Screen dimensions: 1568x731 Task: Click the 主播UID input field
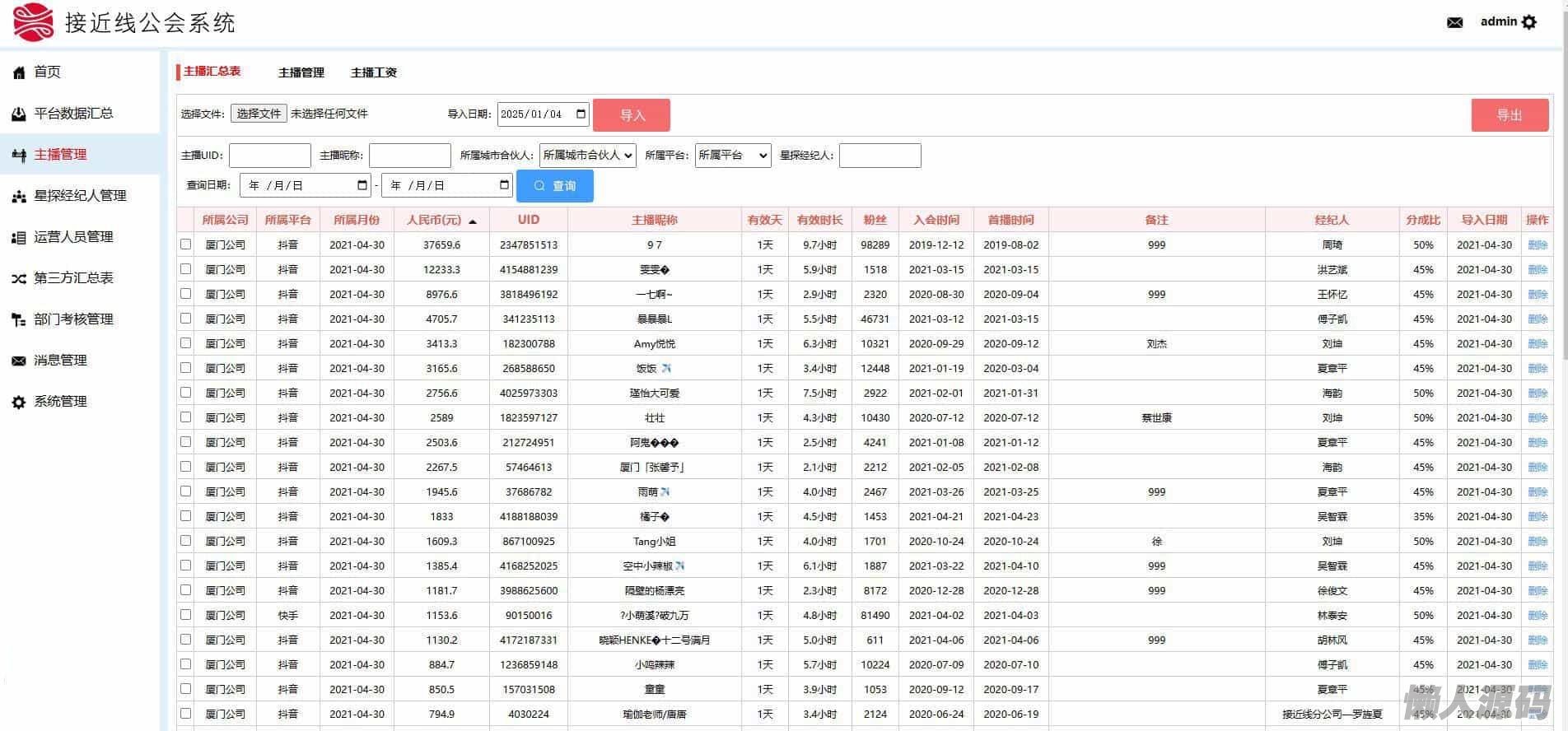[x=269, y=155]
